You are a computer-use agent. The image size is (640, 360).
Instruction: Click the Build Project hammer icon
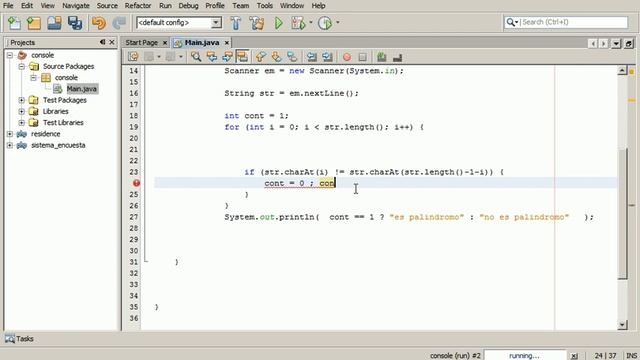click(236, 23)
